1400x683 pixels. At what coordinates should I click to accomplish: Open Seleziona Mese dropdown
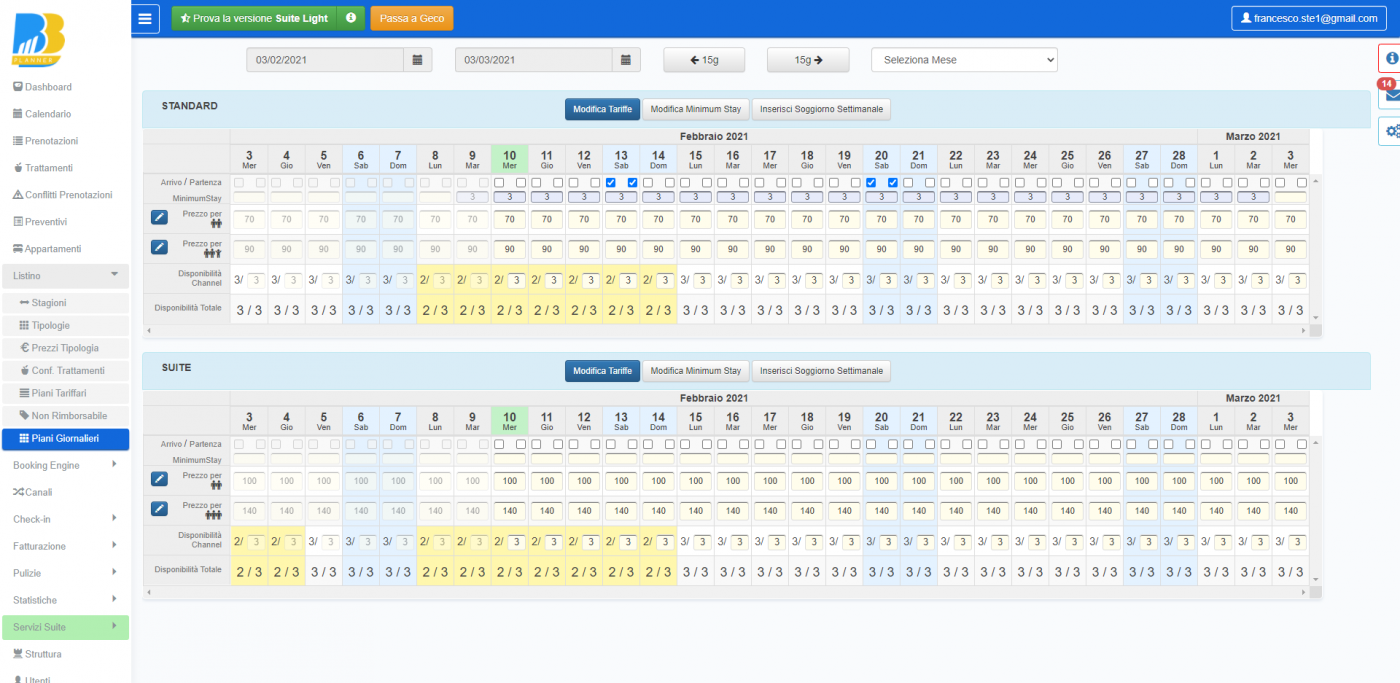click(x=964, y=60)
